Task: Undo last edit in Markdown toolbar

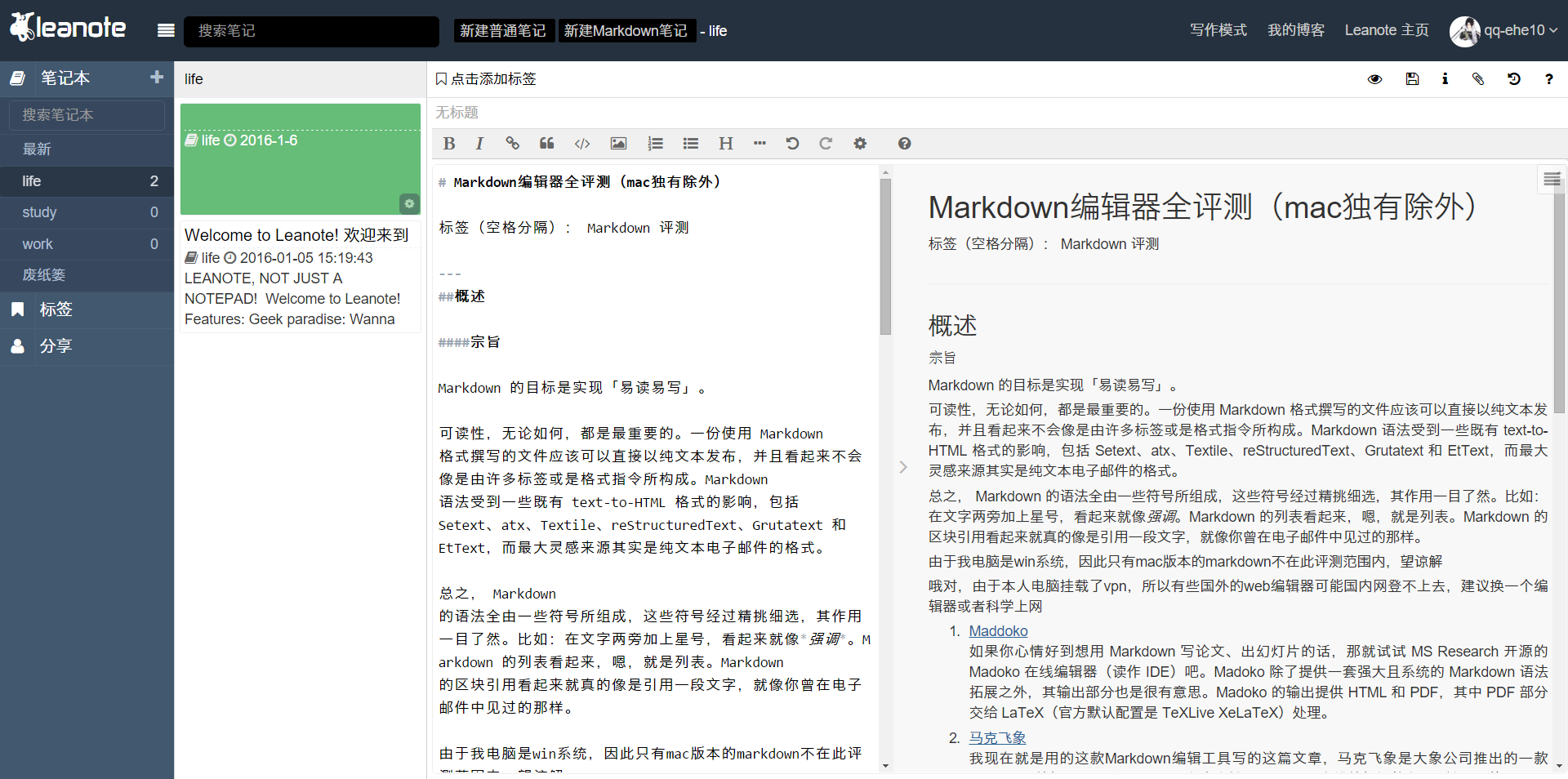Action: (x=792, y=144)
